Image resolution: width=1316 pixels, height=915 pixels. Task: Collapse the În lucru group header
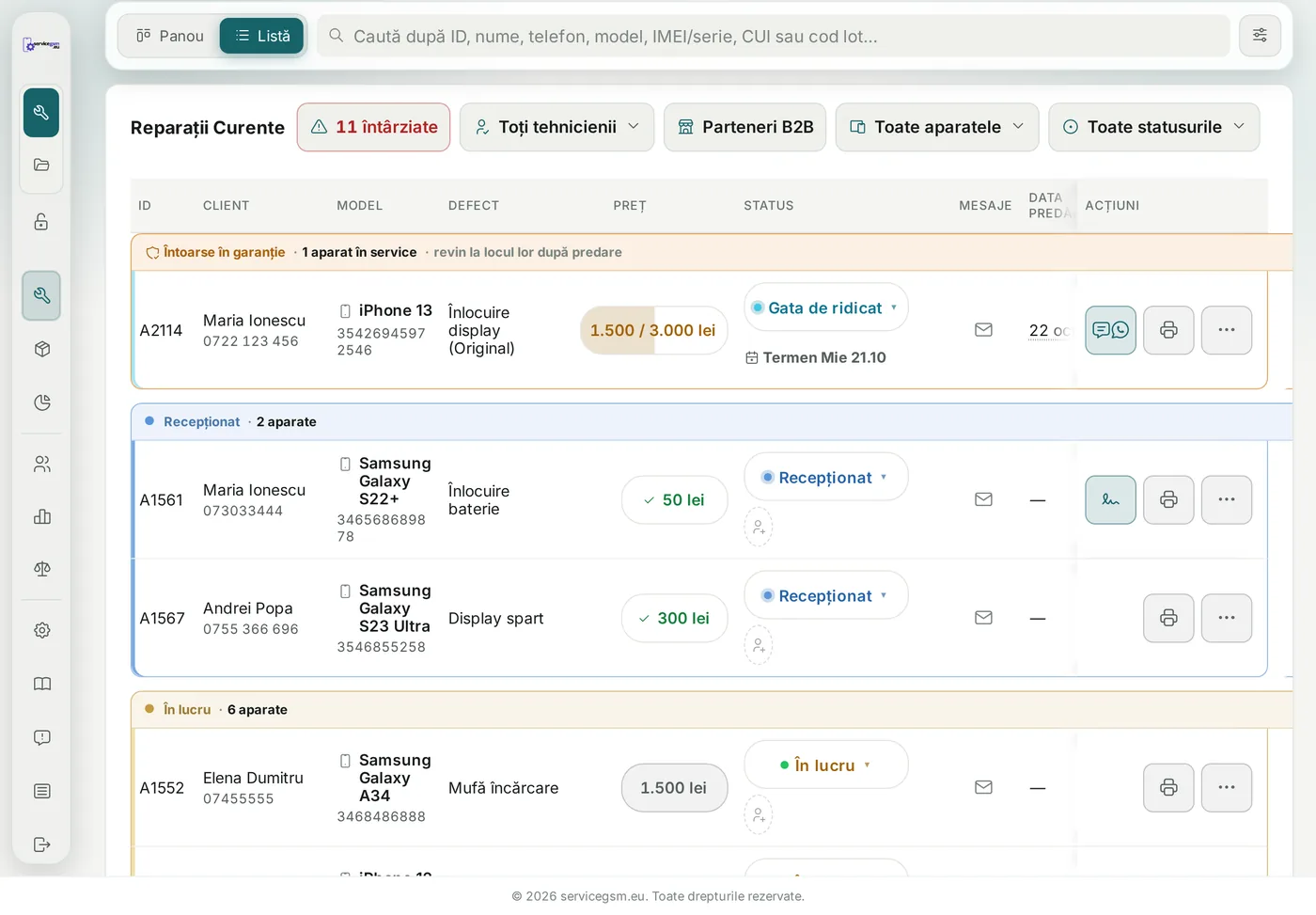tap(712, 709)
